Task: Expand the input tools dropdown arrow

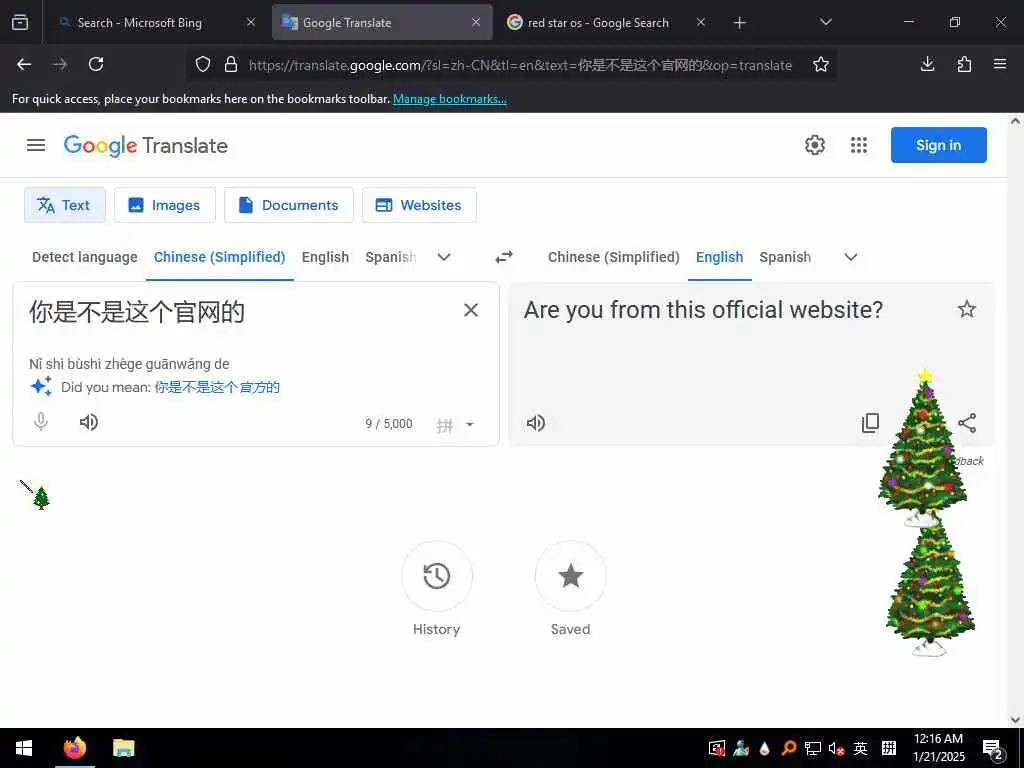Action: [x=470, y=424]
